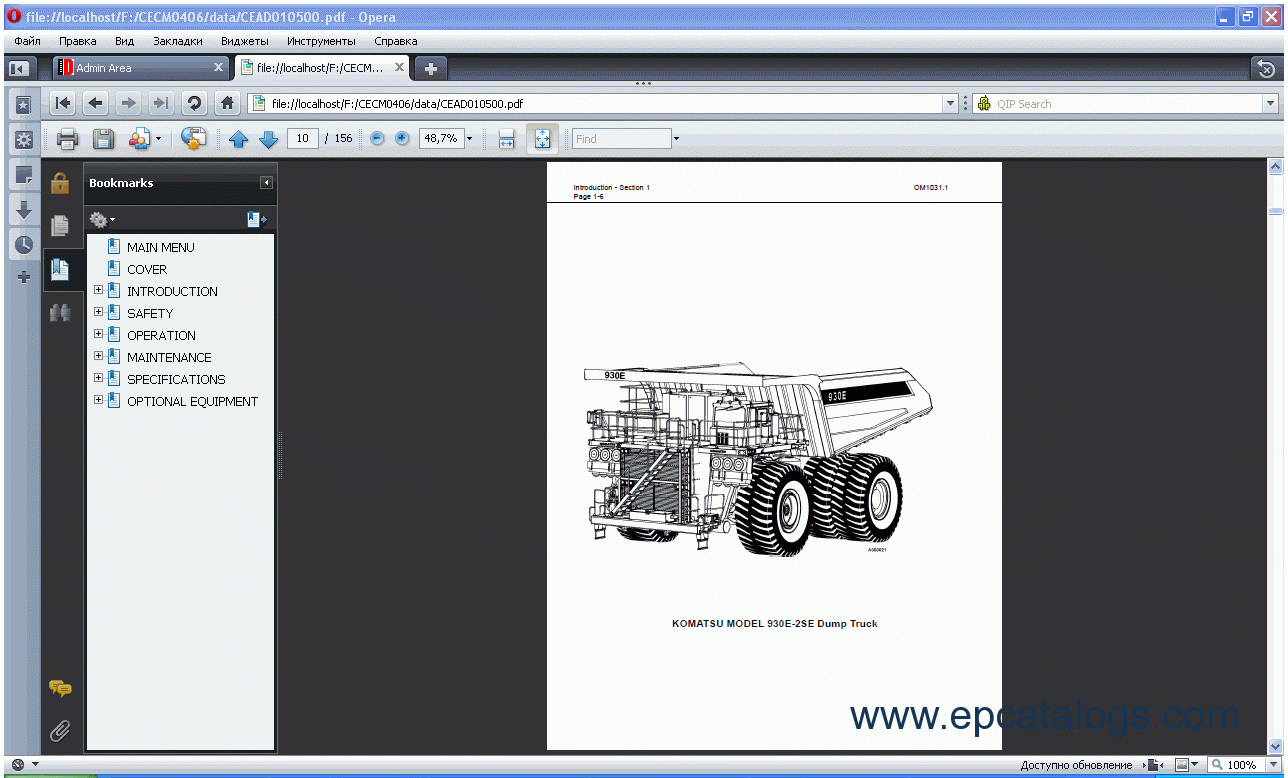Open the address bar history dropdown
Screen dimensions: 1288x778
(x=950, y=103)
